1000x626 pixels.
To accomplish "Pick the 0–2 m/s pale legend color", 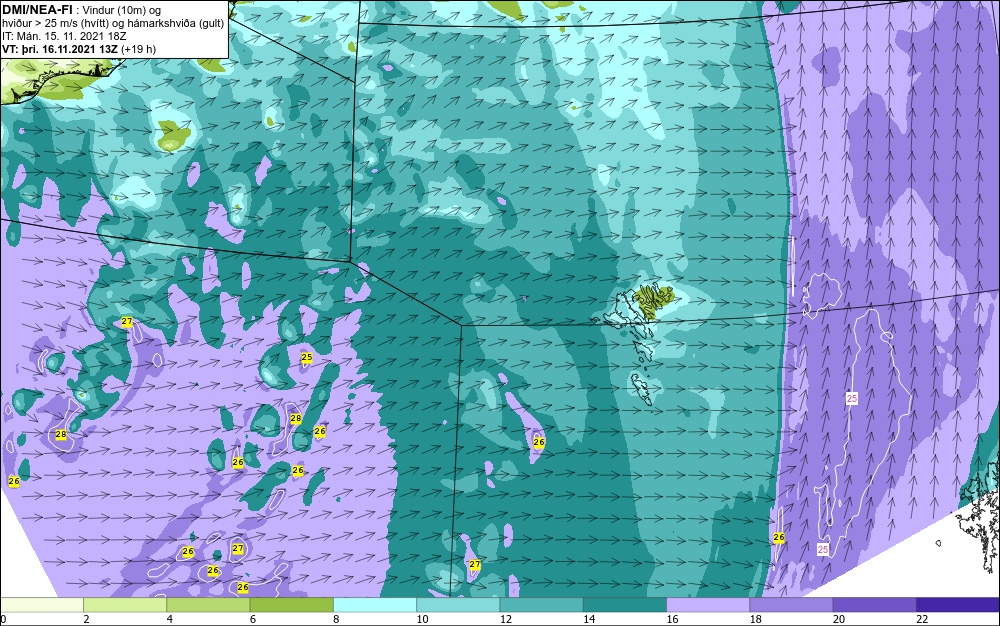I will pos(41,604).
